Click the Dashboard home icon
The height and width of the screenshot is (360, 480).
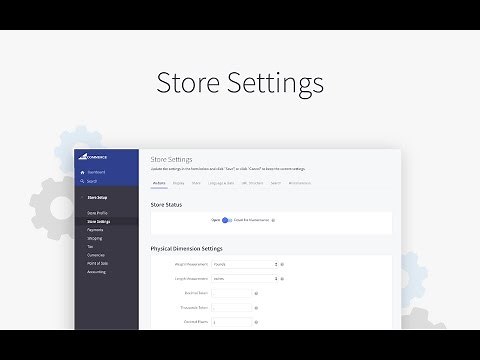point(82,172)
